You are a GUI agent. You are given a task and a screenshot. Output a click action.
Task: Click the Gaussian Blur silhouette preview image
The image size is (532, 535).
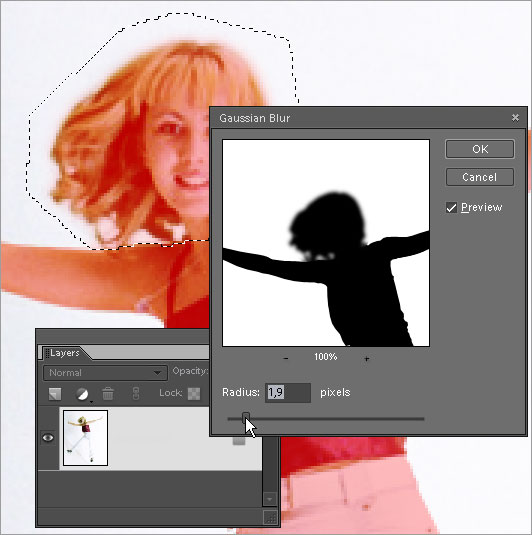(326, 243)
